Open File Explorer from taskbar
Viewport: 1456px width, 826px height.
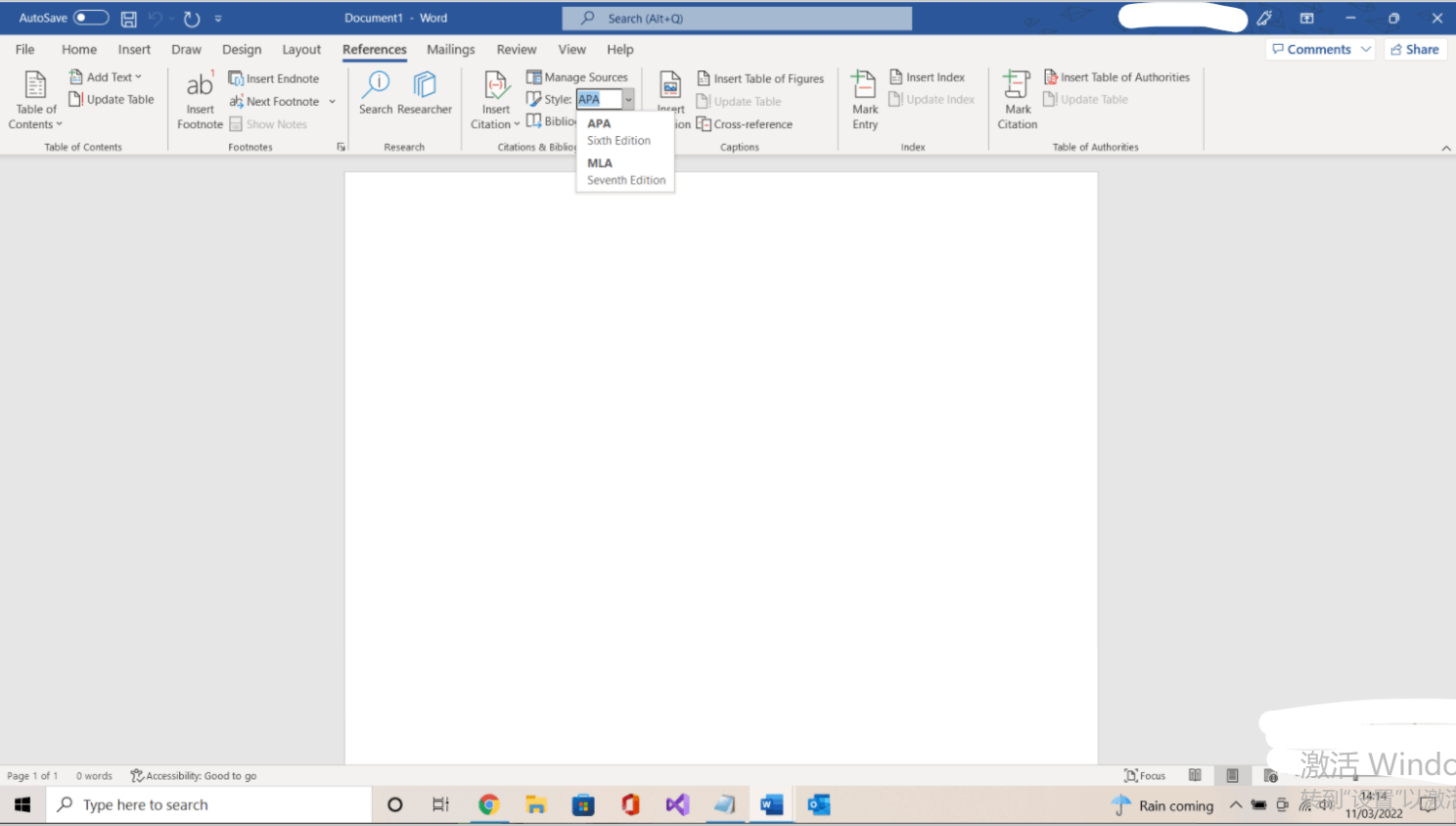pos(535,804)
